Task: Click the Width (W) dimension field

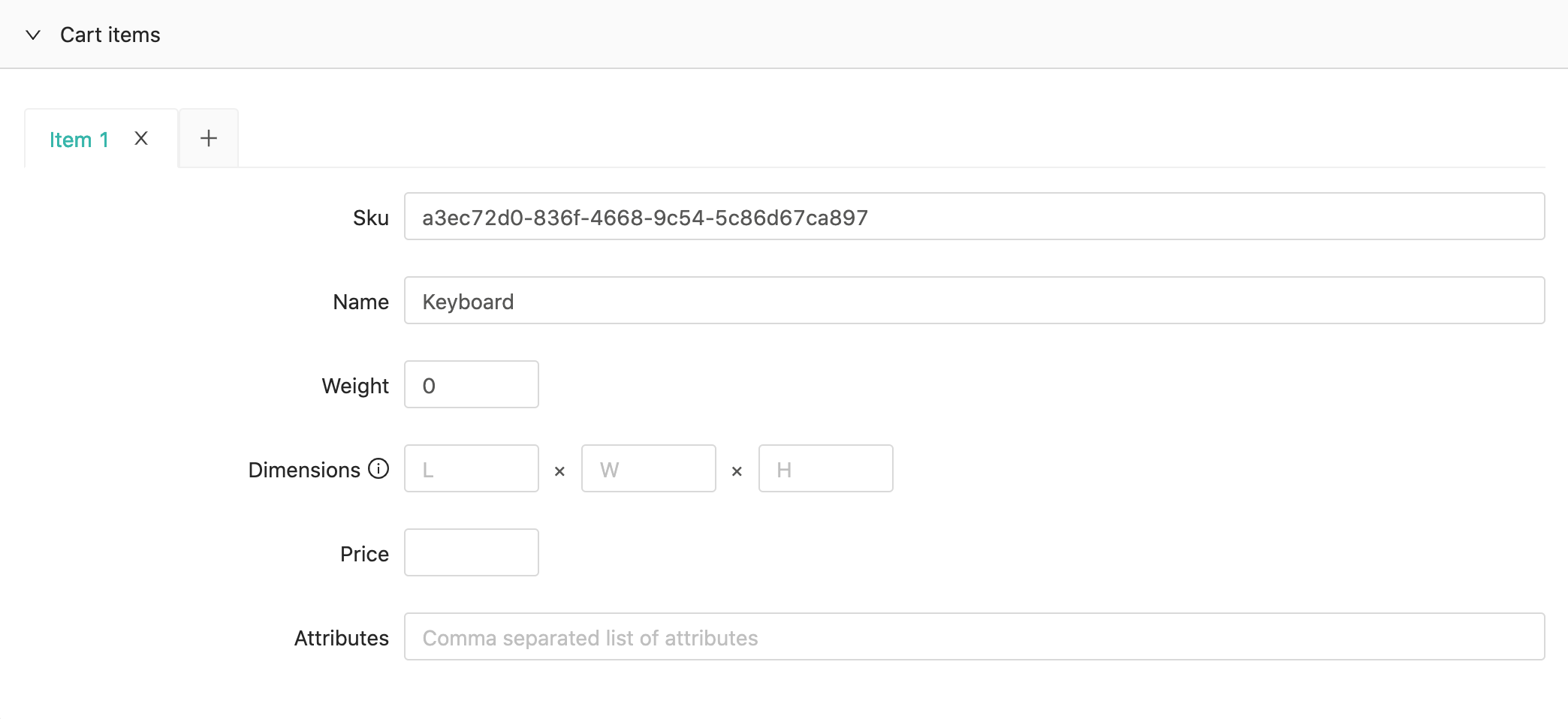Action: (x=649, y=468)
